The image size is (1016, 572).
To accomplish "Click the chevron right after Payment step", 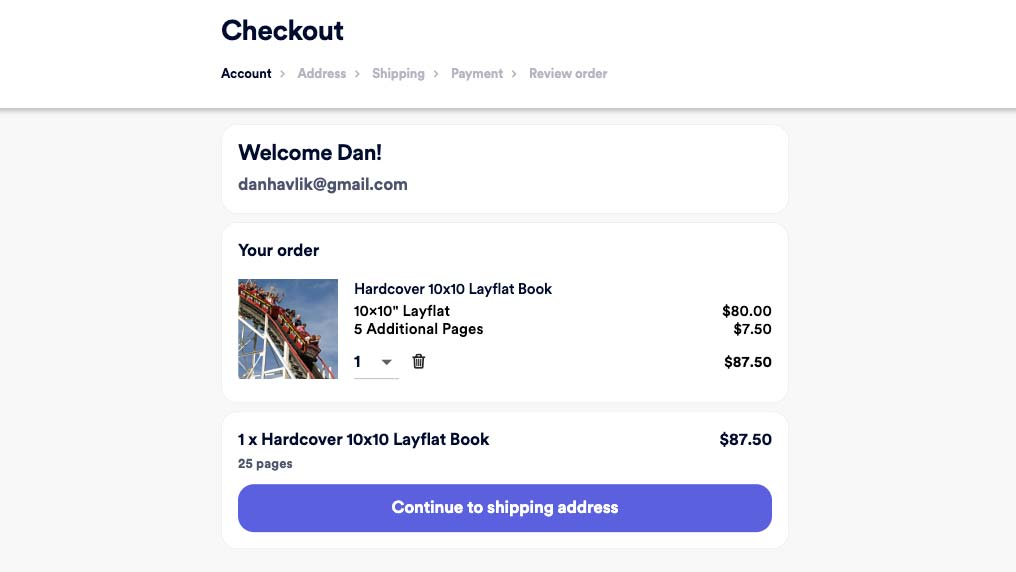I will click(x=514, y=74).
